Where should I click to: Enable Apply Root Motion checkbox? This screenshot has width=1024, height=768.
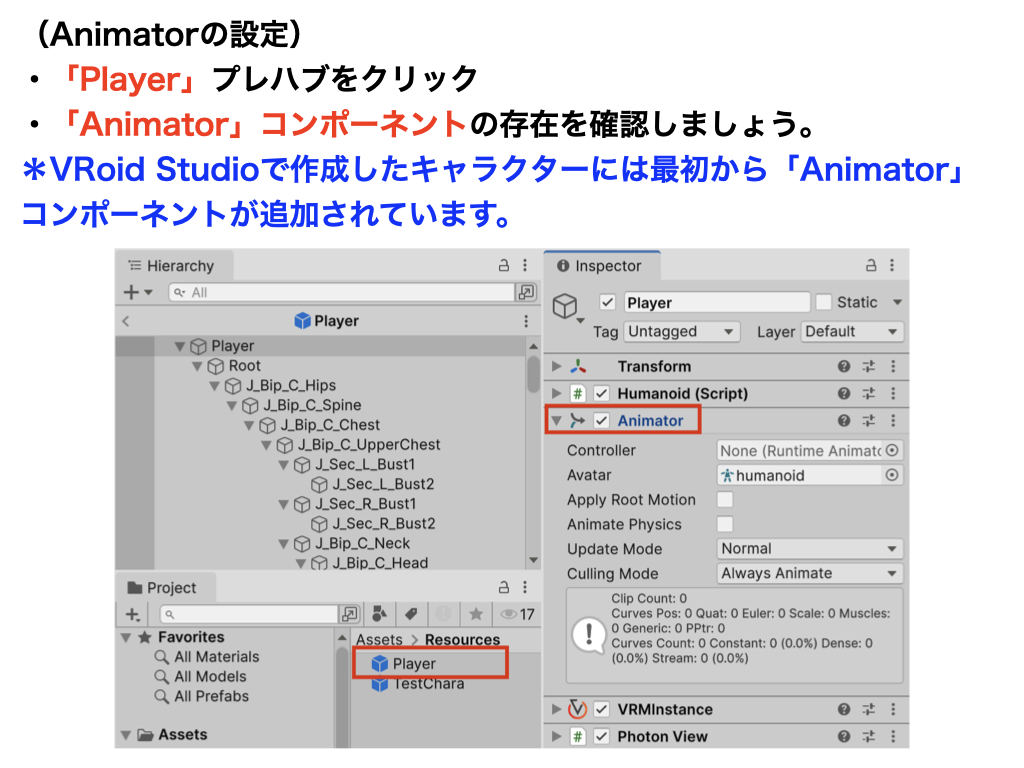pos(725,500)
